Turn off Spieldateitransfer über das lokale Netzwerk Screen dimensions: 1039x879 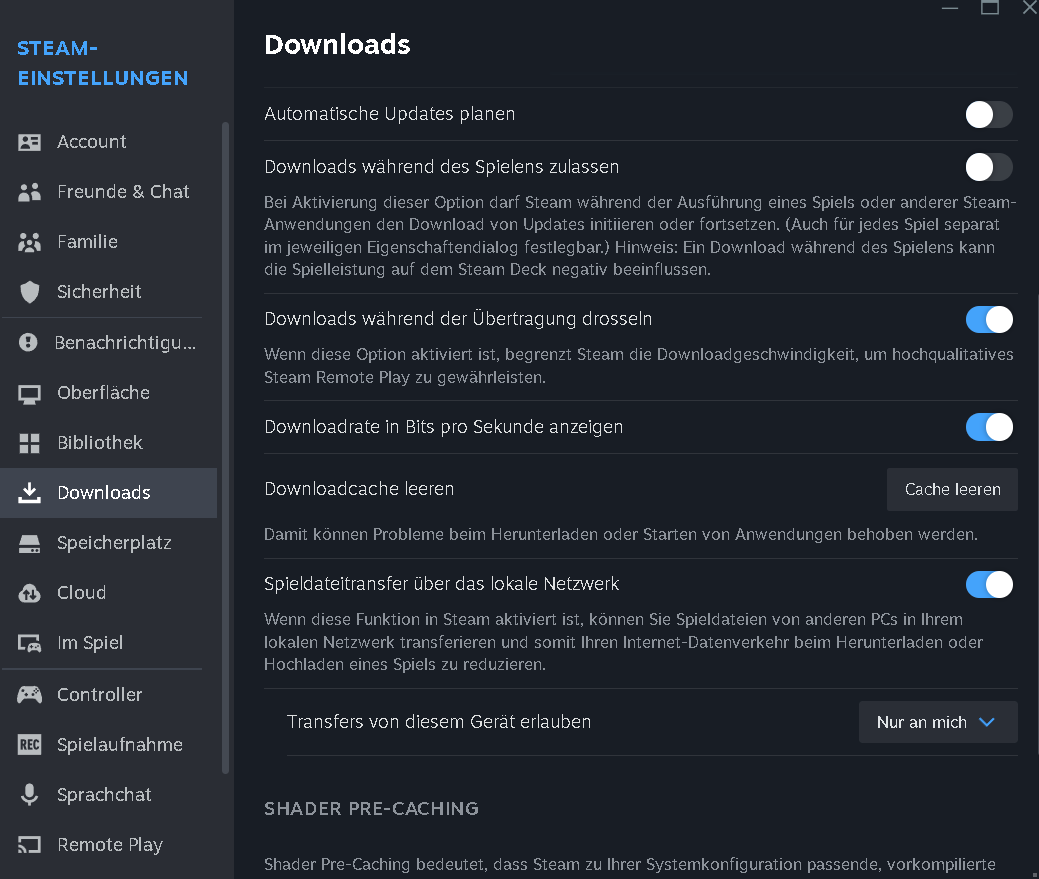click(x=989, y=584)
